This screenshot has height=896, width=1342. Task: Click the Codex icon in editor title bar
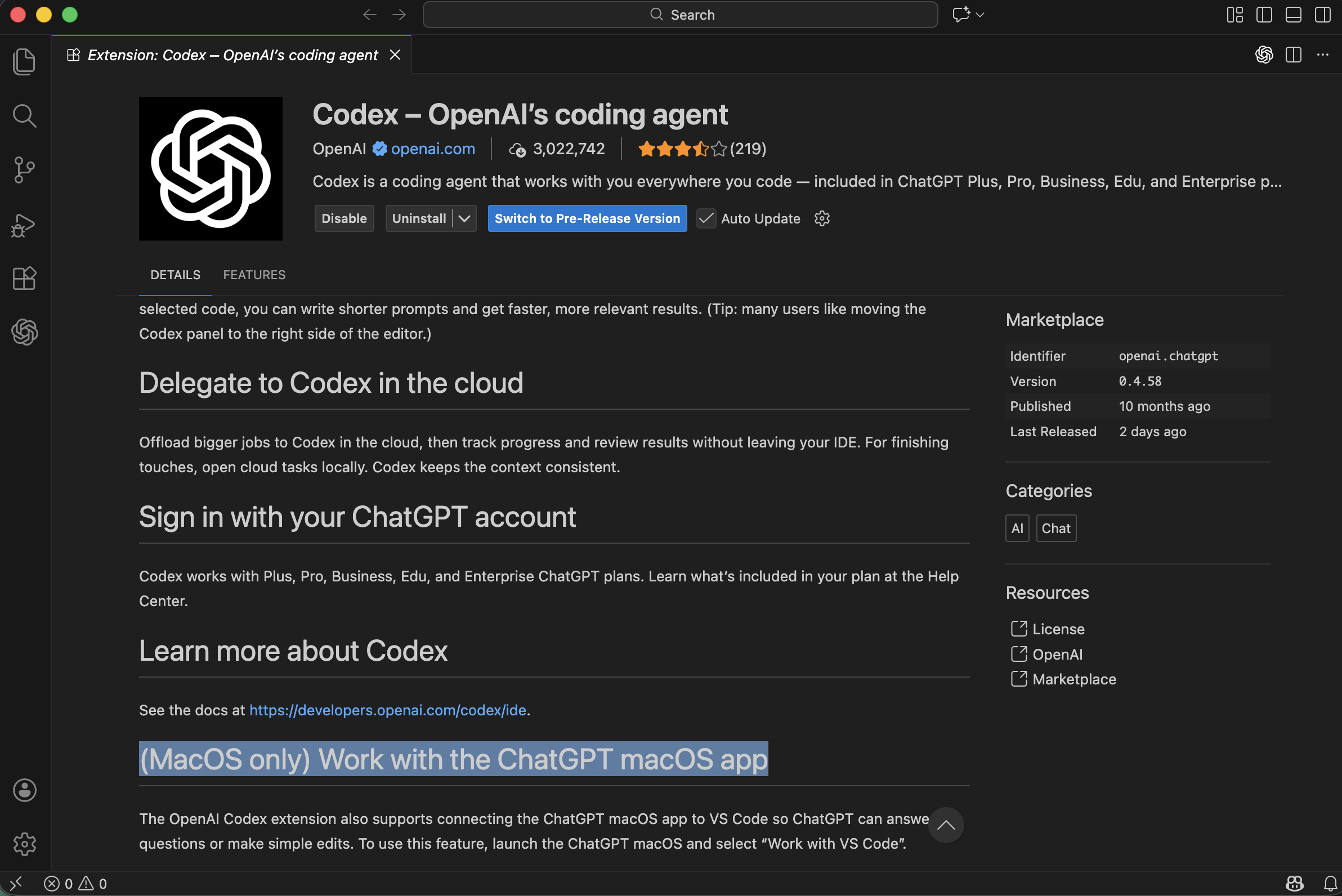(1264, 55)
